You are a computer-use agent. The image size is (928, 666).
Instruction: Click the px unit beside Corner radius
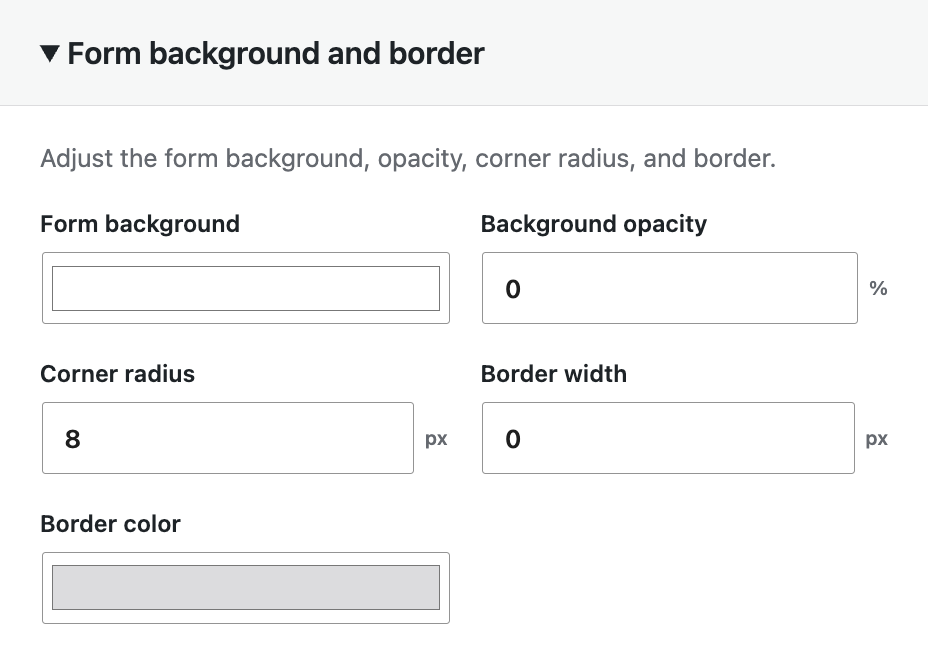tap(436, 439)
